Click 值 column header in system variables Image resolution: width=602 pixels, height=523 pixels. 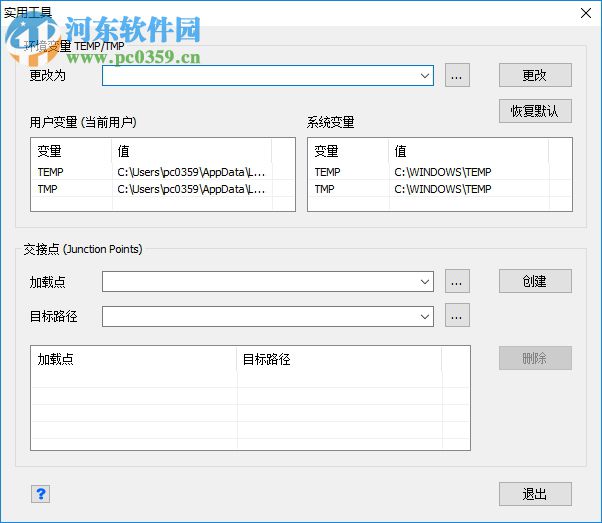[x=469, y=151]
